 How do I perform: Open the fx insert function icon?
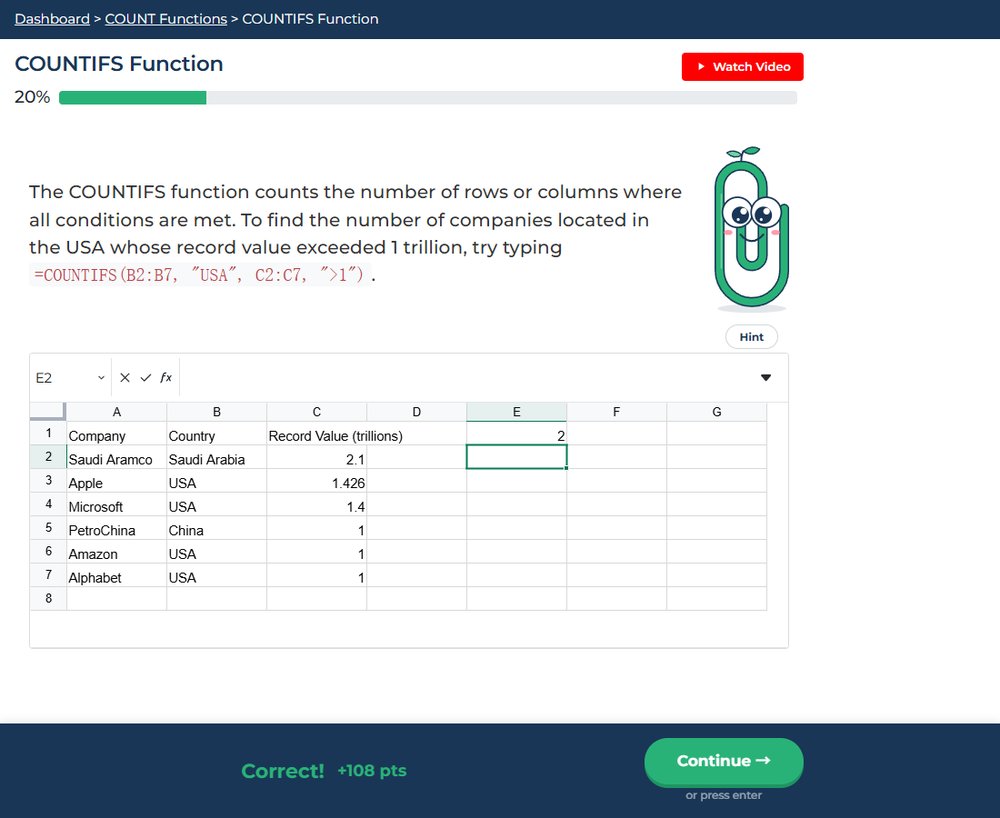[x=166, y=377]
